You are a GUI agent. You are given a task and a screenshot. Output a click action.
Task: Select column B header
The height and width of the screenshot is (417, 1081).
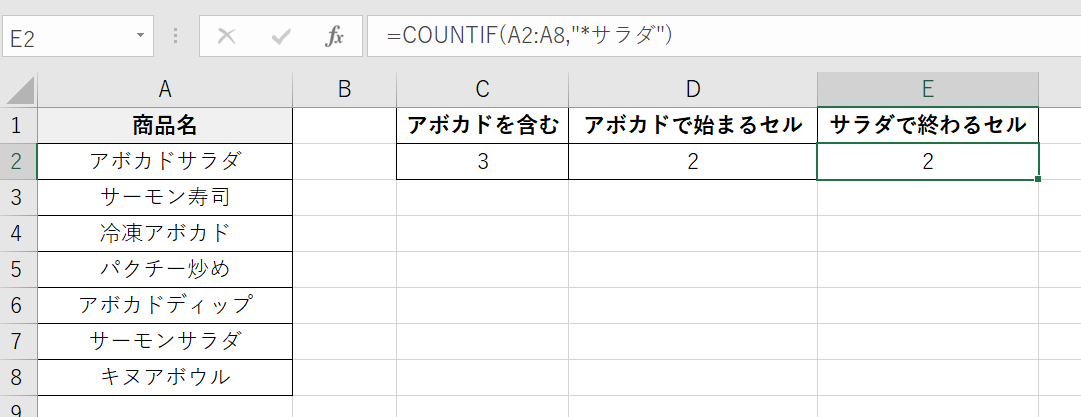[345, 90]
